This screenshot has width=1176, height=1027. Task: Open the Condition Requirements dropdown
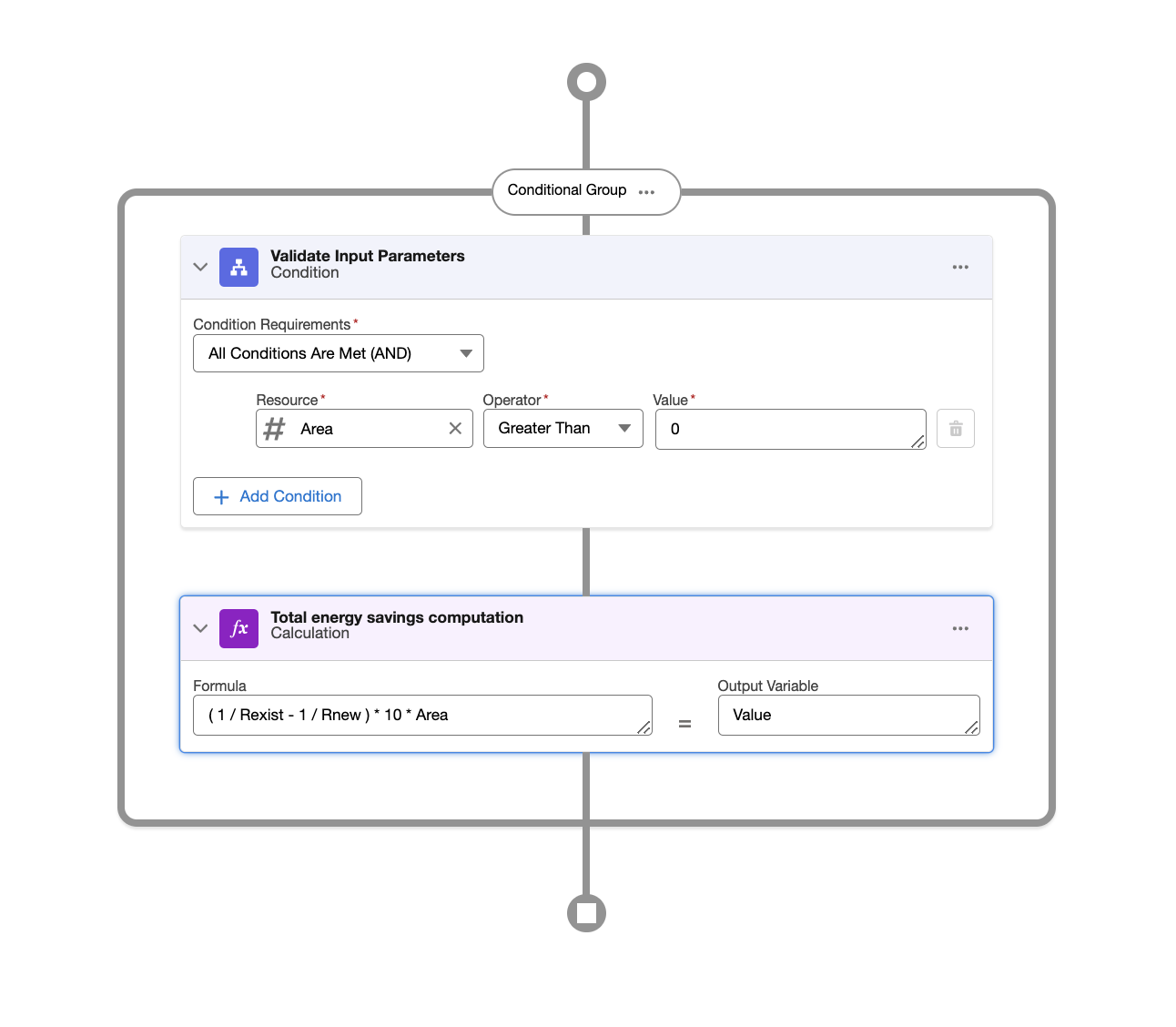466,353
